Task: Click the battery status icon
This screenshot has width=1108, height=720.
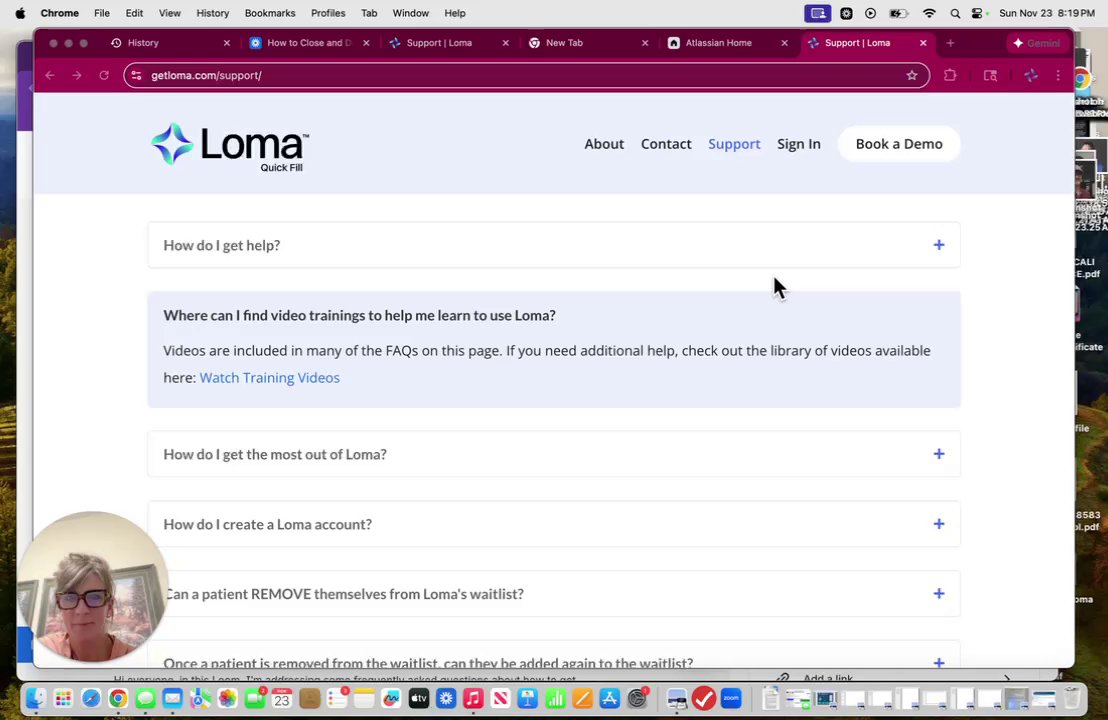Action: click(x=898, y=13)
